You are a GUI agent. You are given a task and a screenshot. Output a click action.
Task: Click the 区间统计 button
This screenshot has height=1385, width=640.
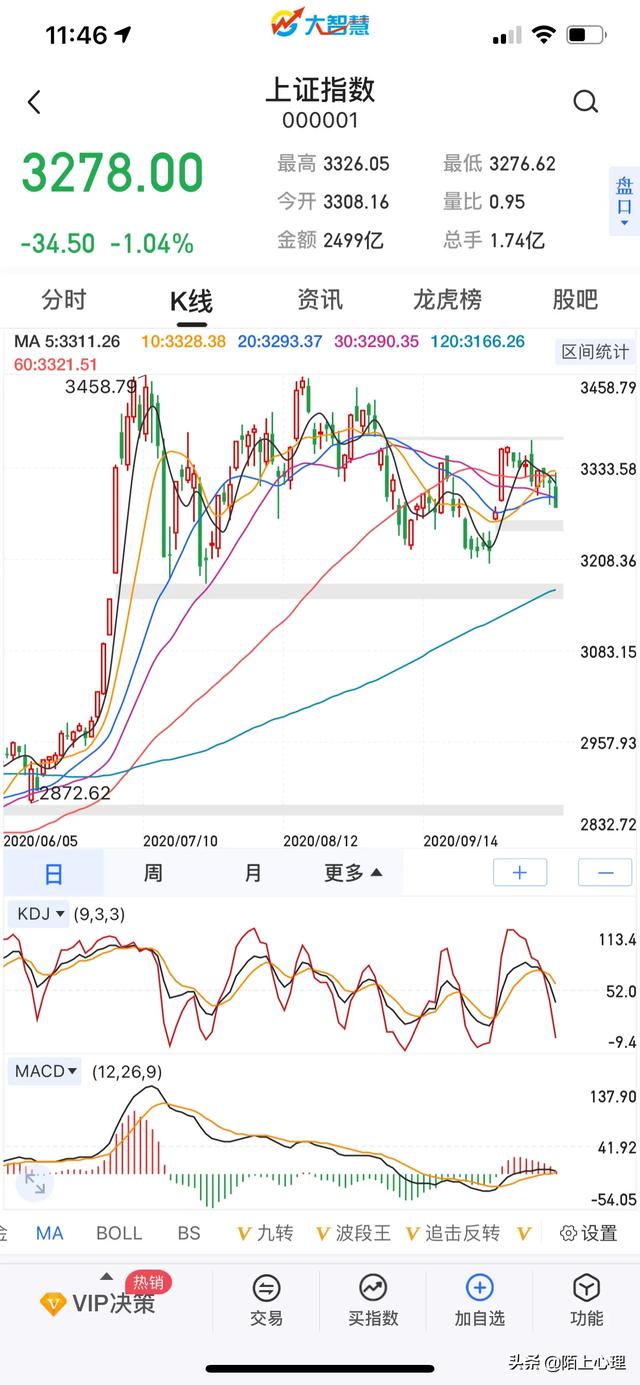(595, 352)
